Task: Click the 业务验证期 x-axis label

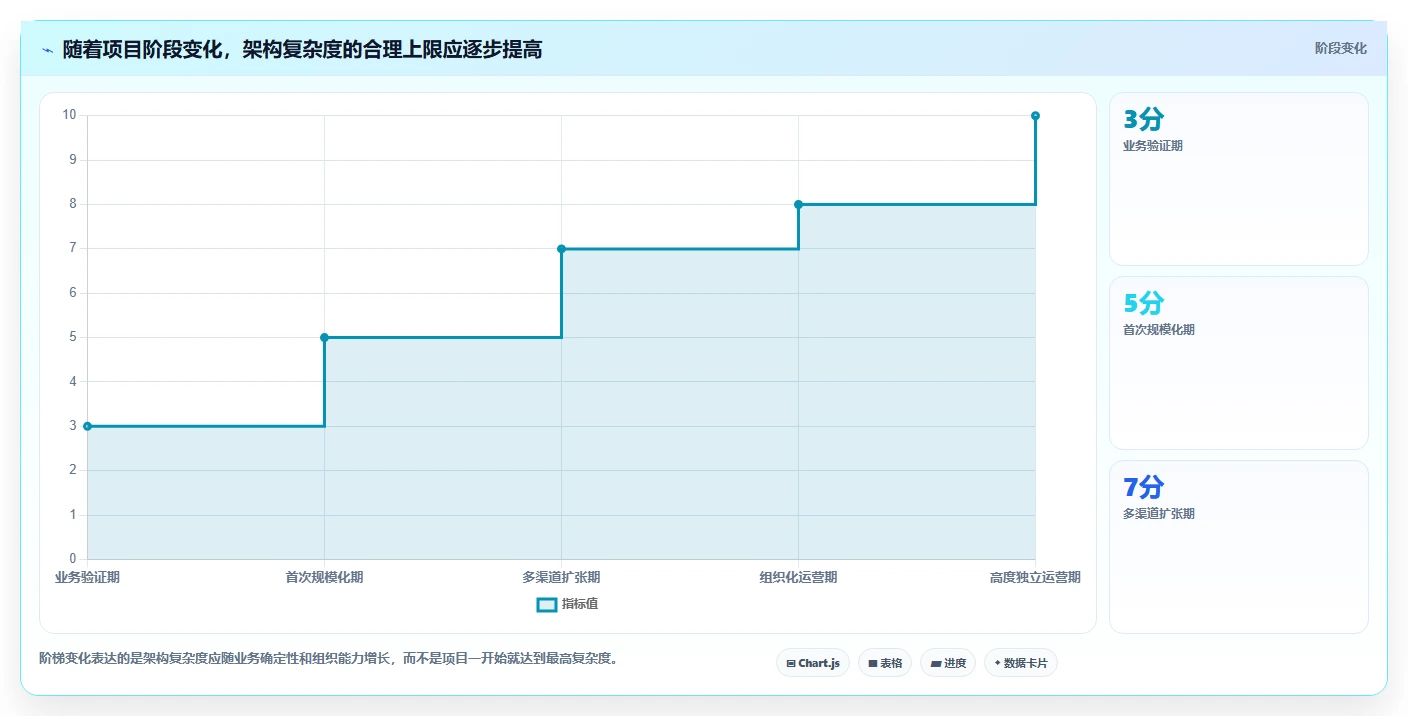Action: pyautogui.click(x=87, y=577)
